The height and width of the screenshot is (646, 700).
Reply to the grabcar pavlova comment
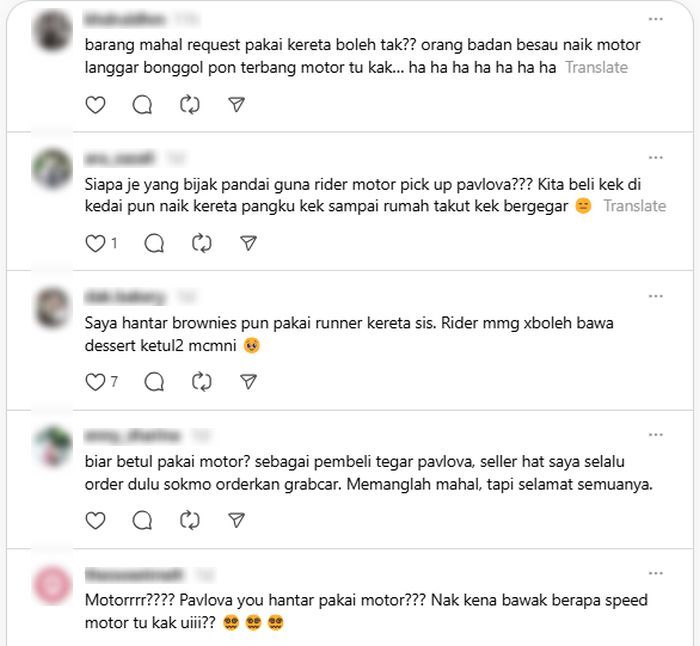(142, 521)
